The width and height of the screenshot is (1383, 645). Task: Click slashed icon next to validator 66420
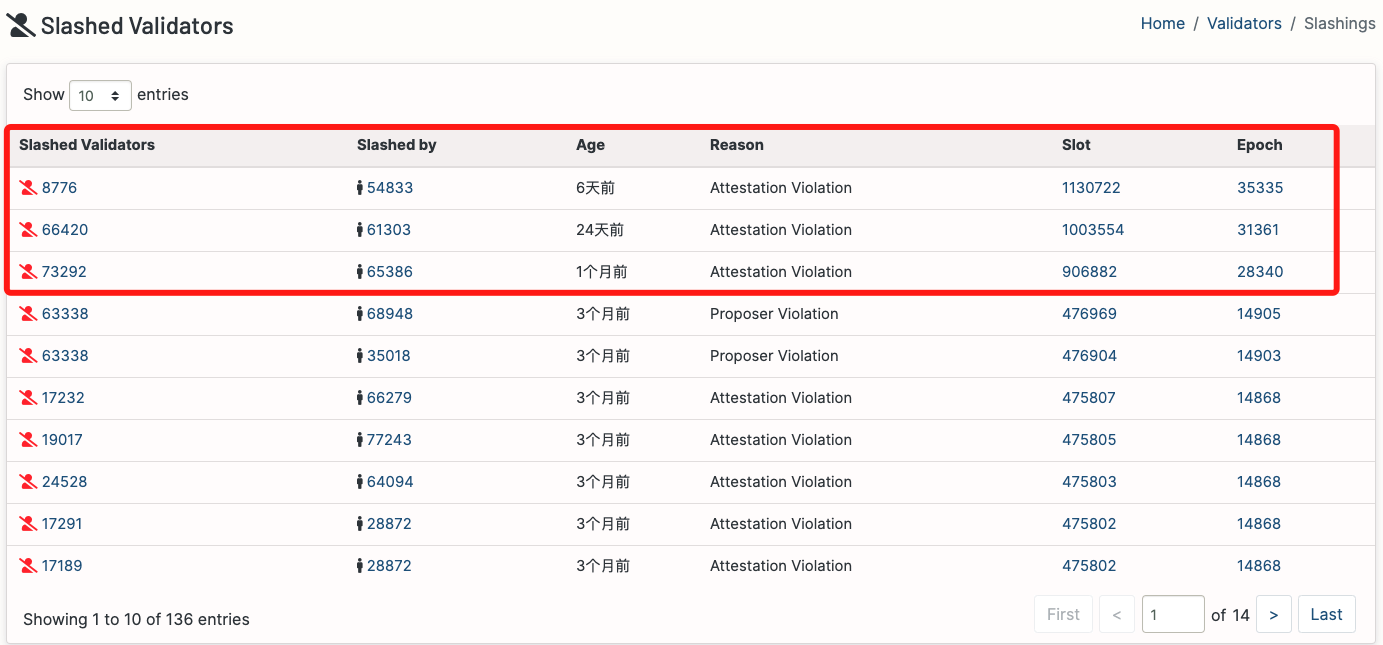click(28, 230)
